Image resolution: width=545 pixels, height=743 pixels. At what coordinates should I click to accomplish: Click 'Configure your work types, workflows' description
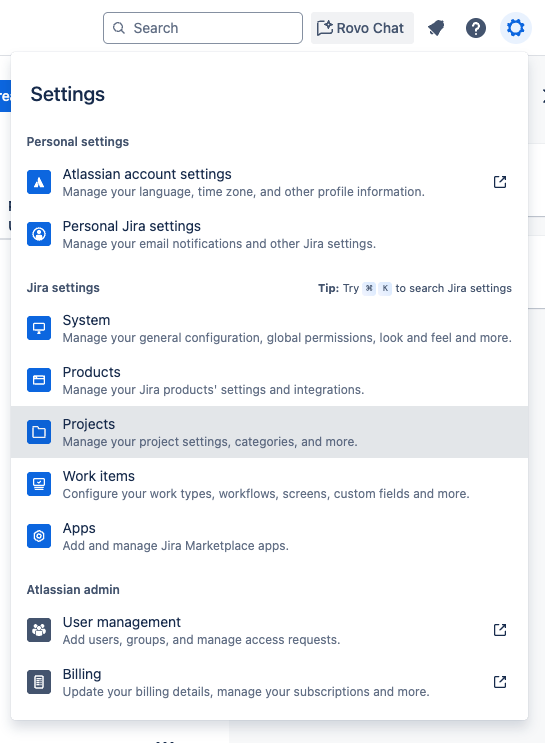pyautogui.click(x=266, y=494)
